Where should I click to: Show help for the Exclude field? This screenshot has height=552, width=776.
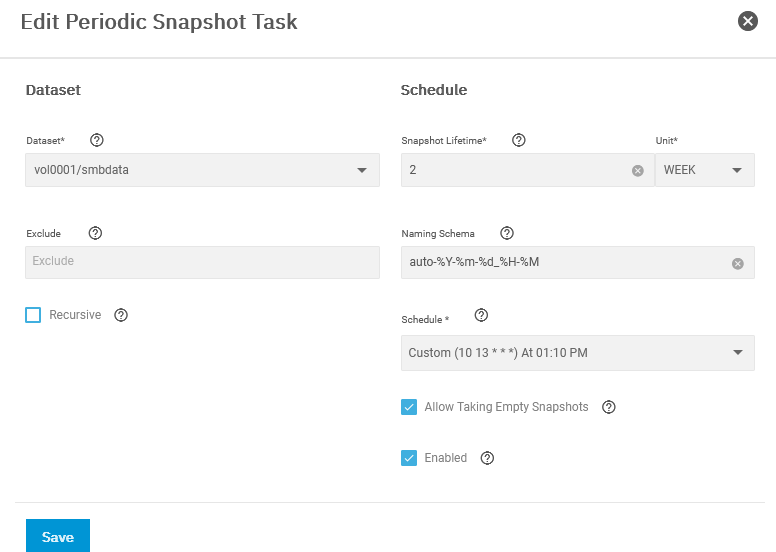[96, 233]
